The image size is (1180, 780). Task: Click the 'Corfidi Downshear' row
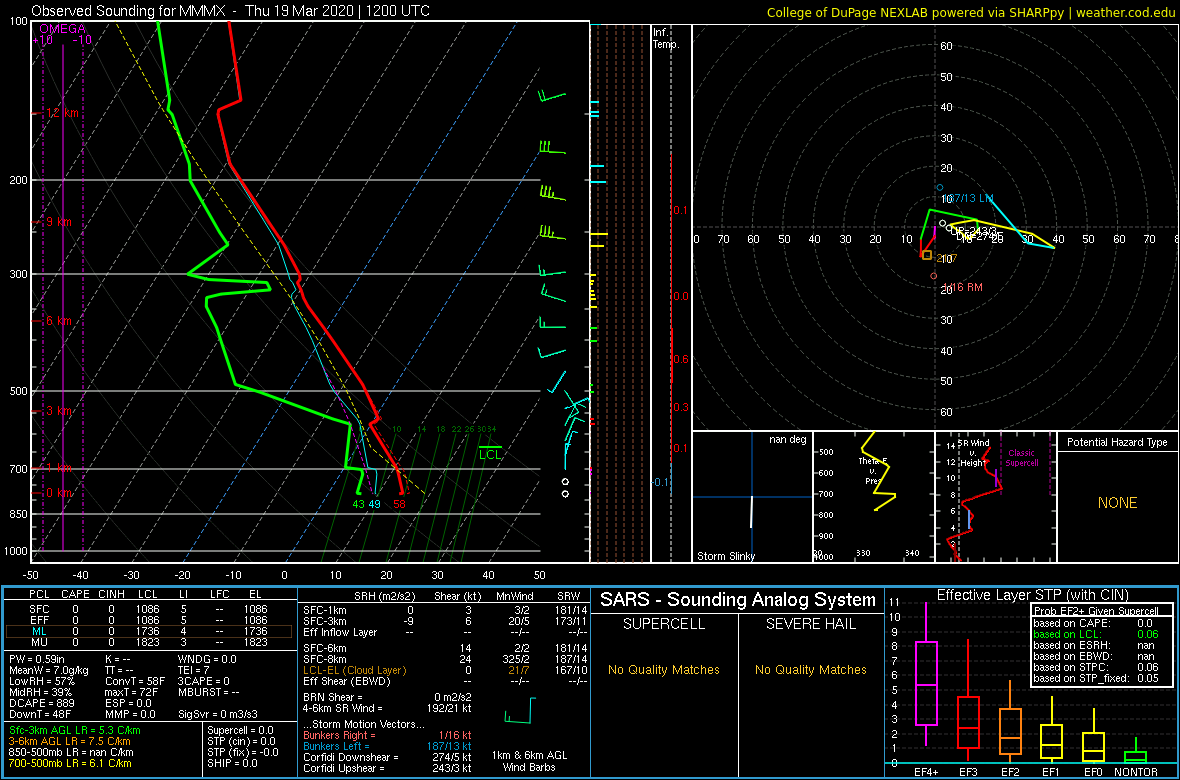pyautogui.click(x=387, y=757)
